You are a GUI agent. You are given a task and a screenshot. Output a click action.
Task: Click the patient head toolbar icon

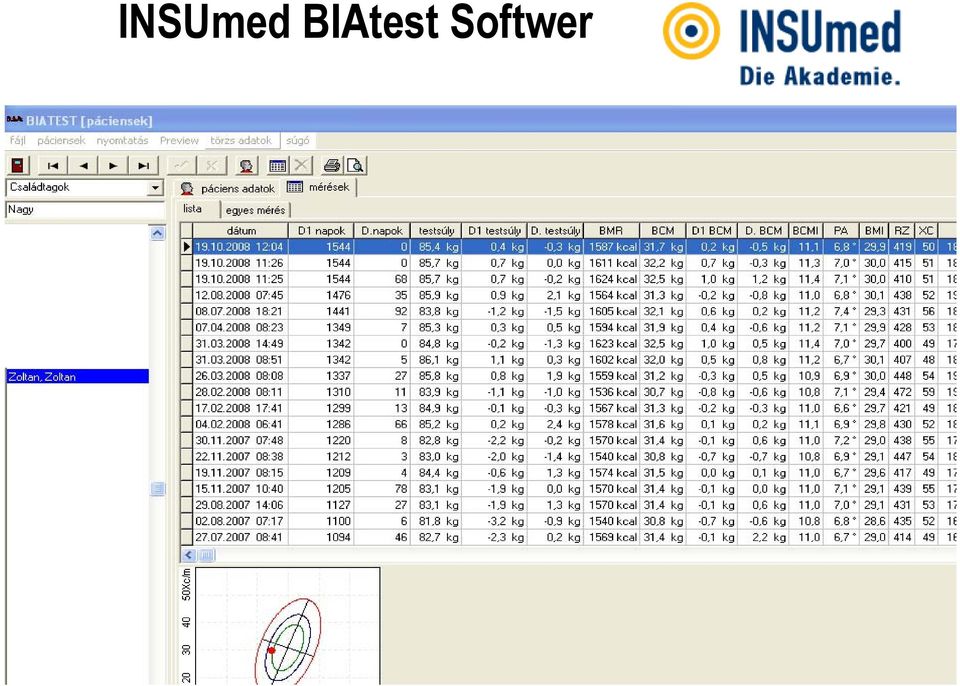point(247,165)
